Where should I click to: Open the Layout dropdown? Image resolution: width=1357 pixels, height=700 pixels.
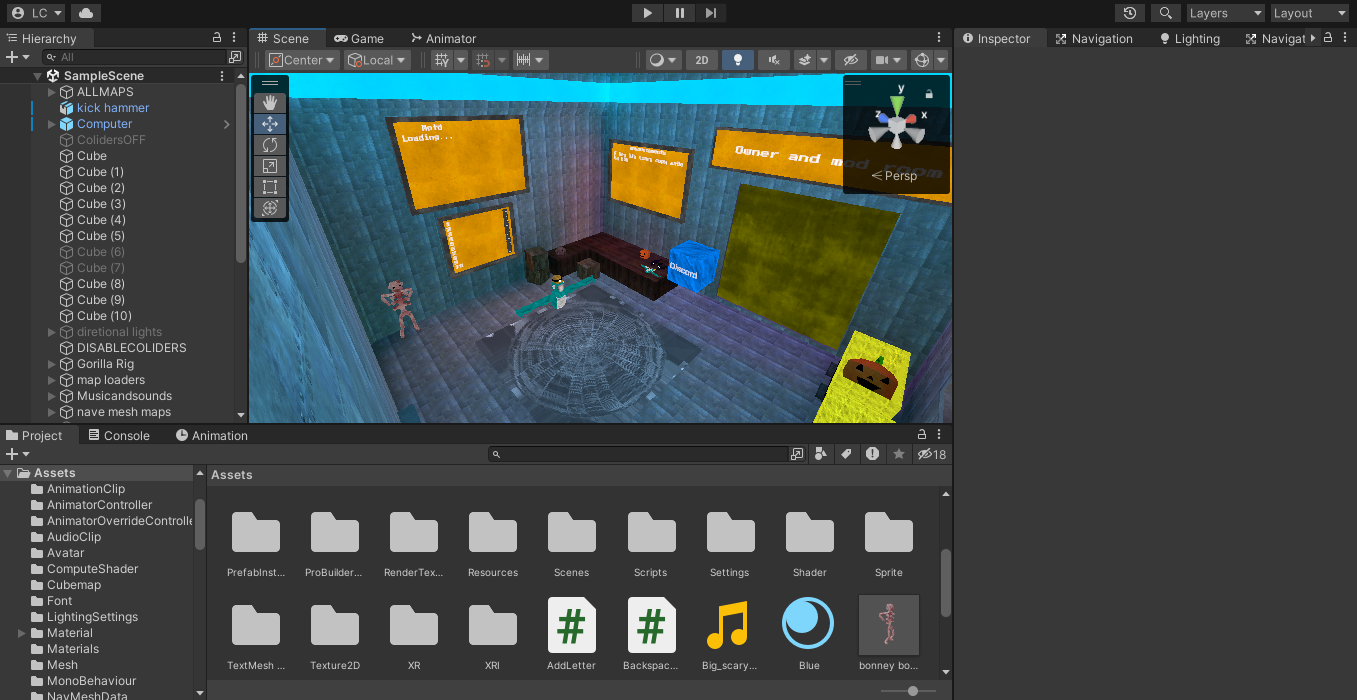point(1310,13)
